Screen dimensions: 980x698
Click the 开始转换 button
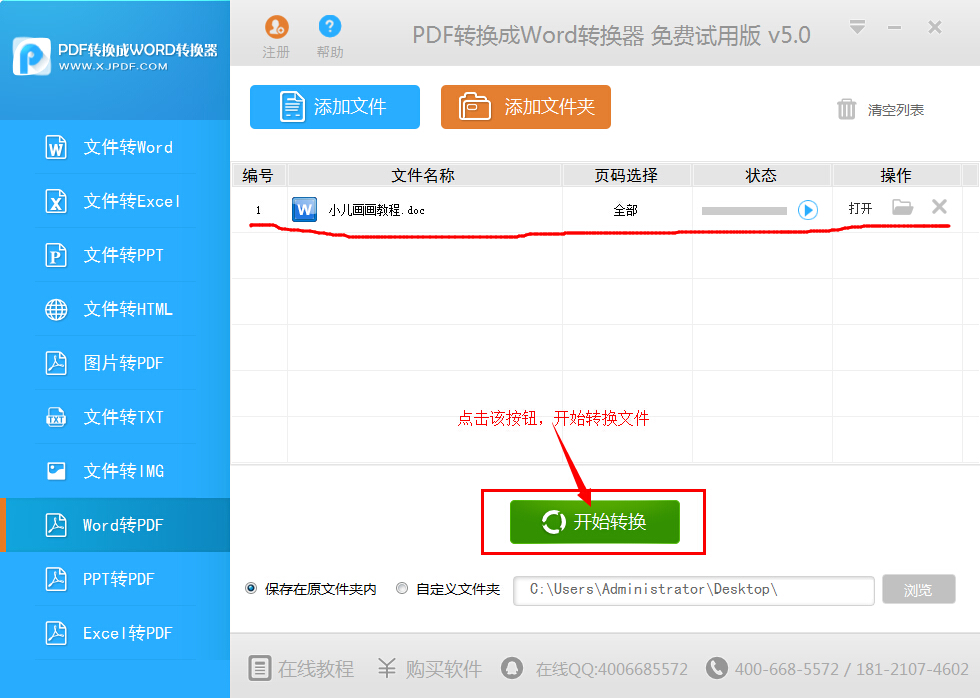594,522
